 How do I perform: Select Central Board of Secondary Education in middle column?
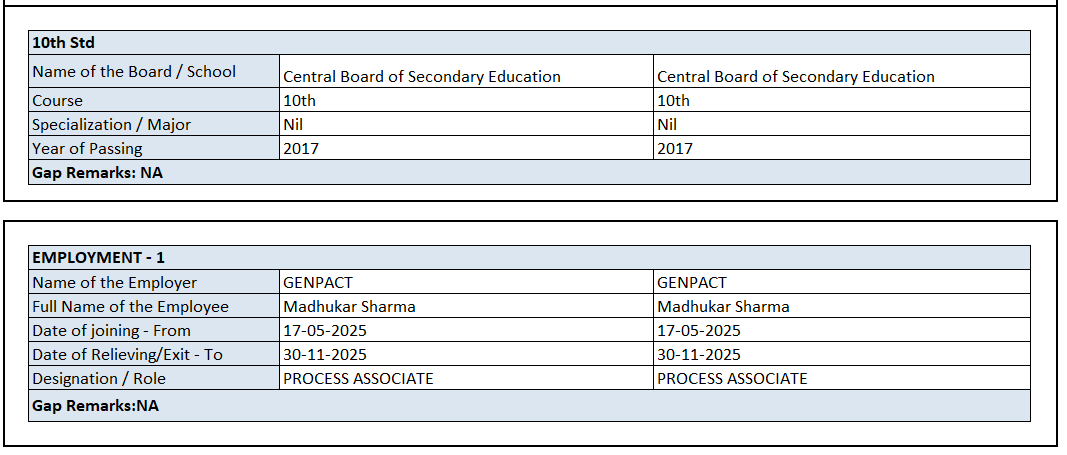pyautogui.click(x=422, y=77)
